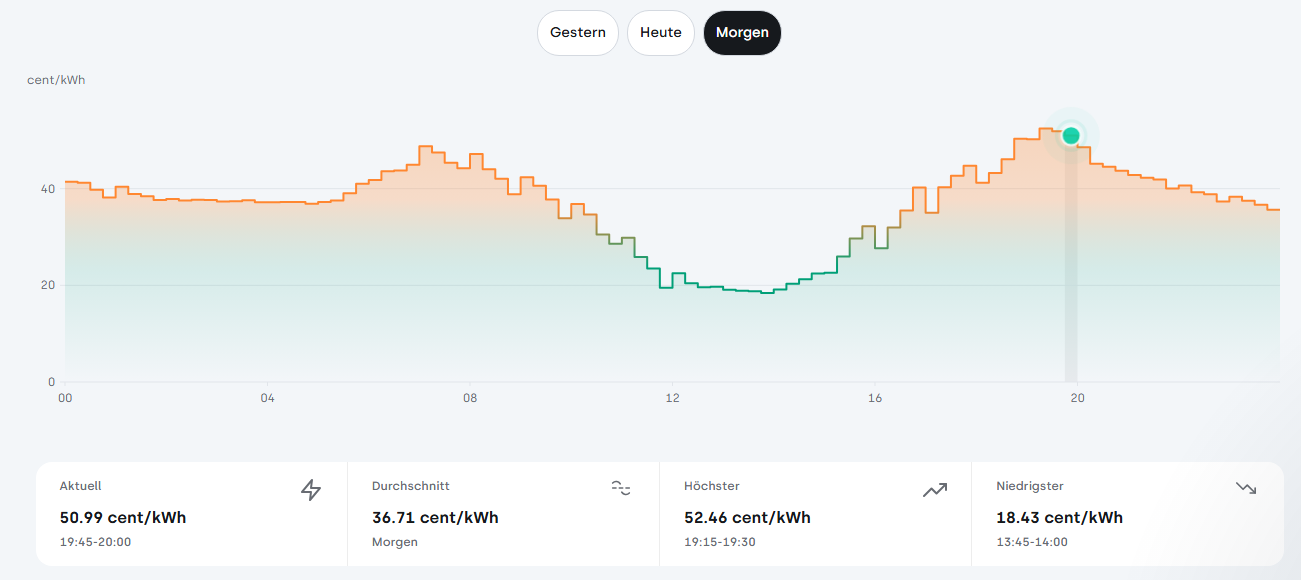The width and height of the screenshot is (1301, 580).
Task: Select the Gestern day button
Action: coord(578,33)
